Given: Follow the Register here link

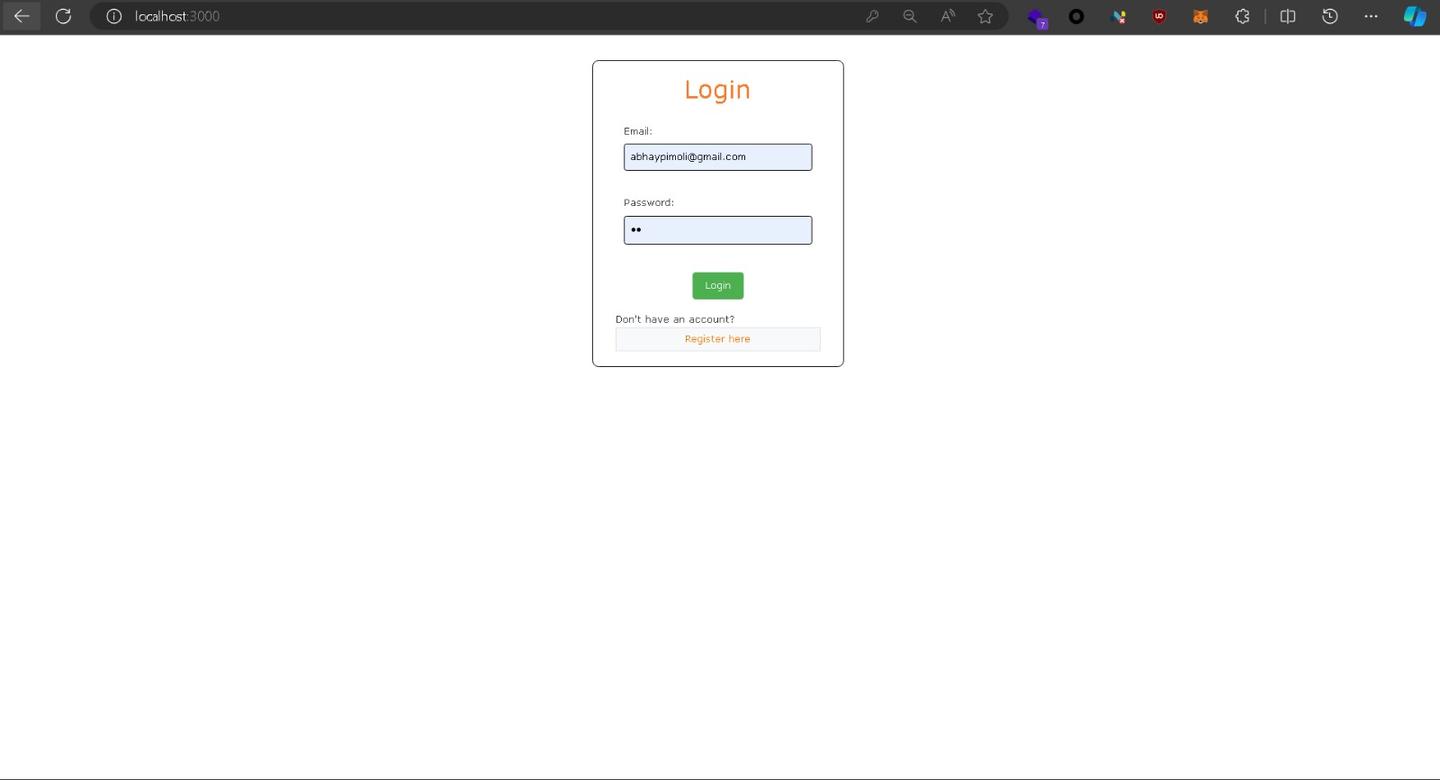Looking at the screenshot, I should point(718,339).
